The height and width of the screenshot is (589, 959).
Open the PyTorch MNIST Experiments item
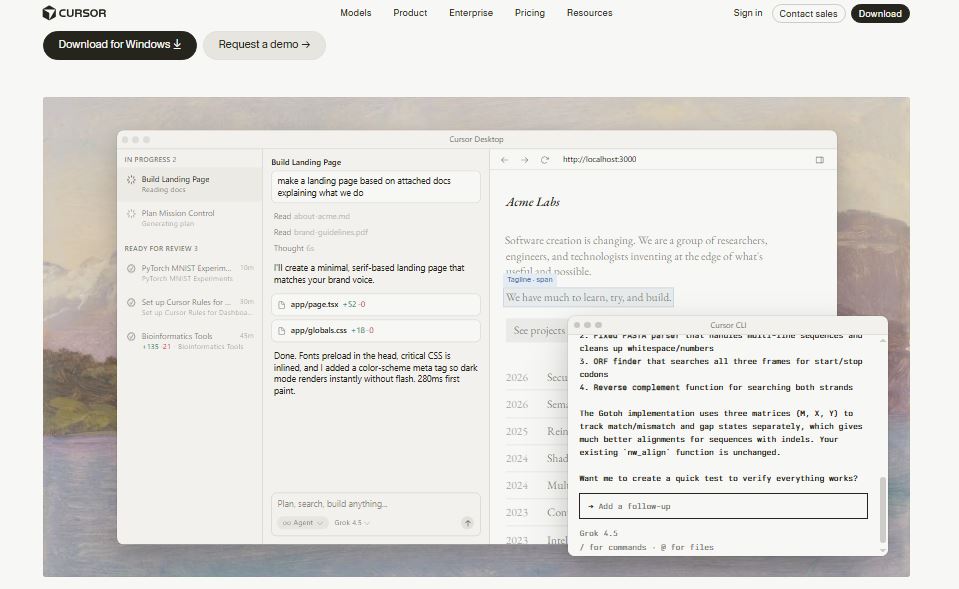(190, 273)
